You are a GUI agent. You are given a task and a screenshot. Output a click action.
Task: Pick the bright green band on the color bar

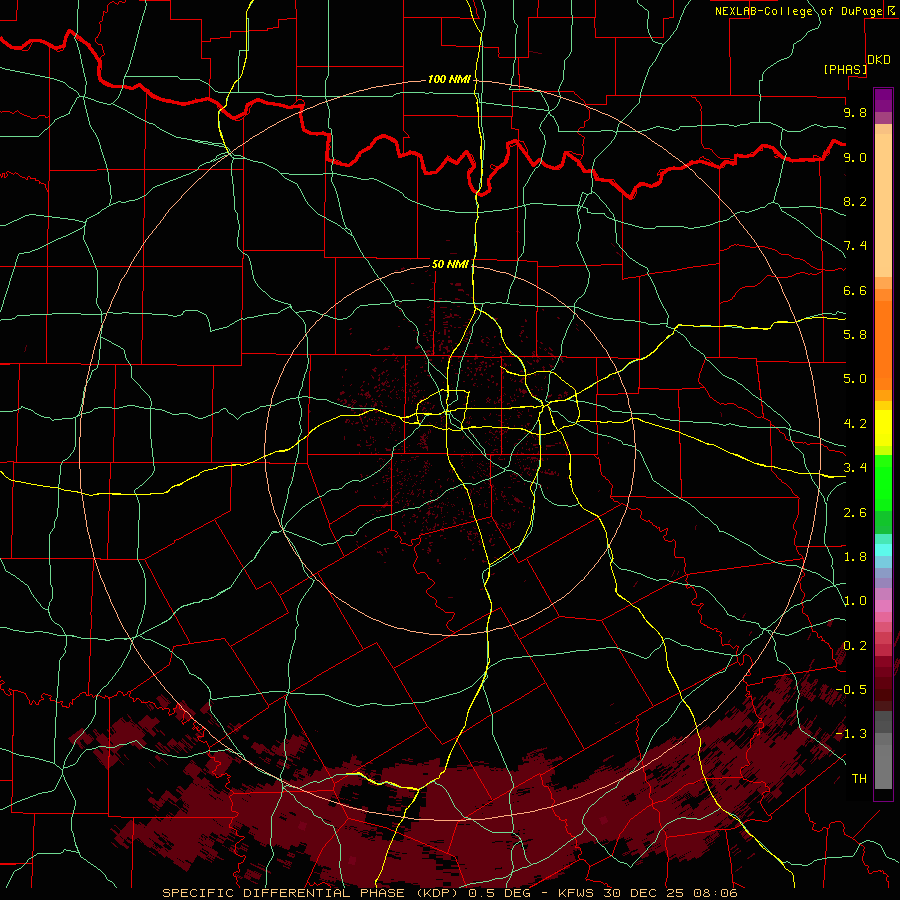883,483
